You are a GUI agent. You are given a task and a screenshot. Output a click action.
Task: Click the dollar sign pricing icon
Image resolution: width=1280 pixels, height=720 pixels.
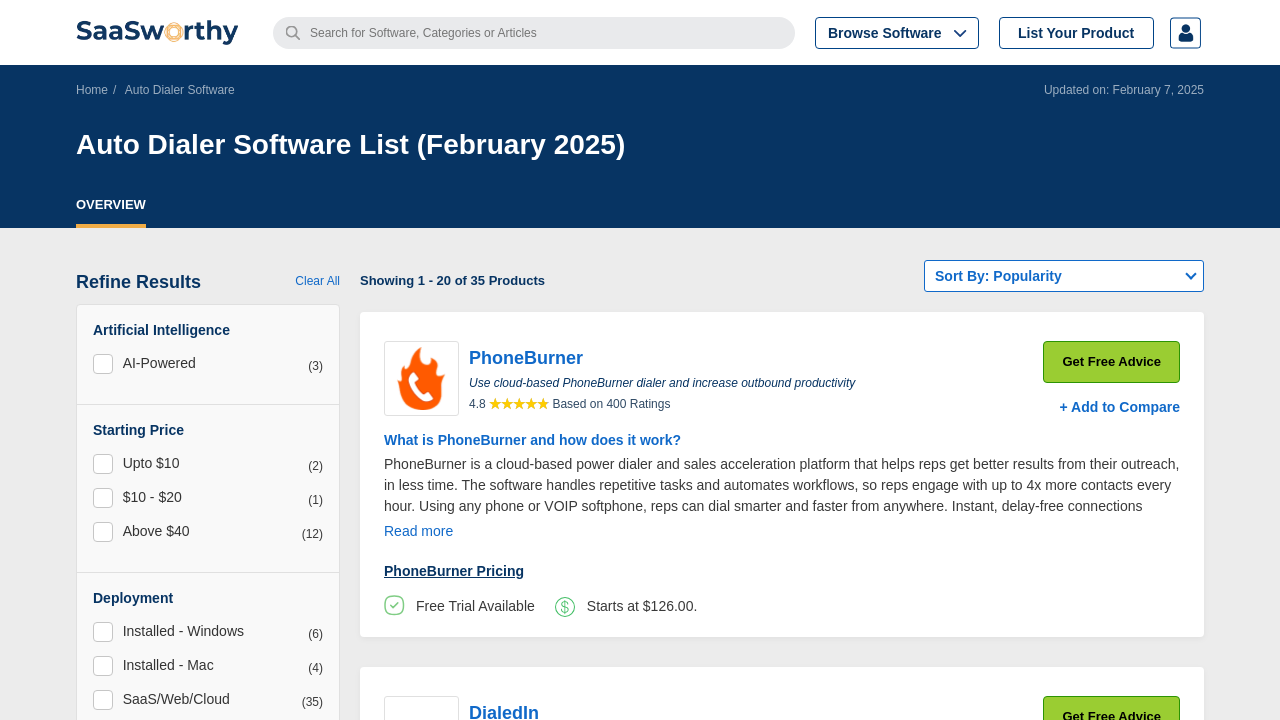[565, 606]
